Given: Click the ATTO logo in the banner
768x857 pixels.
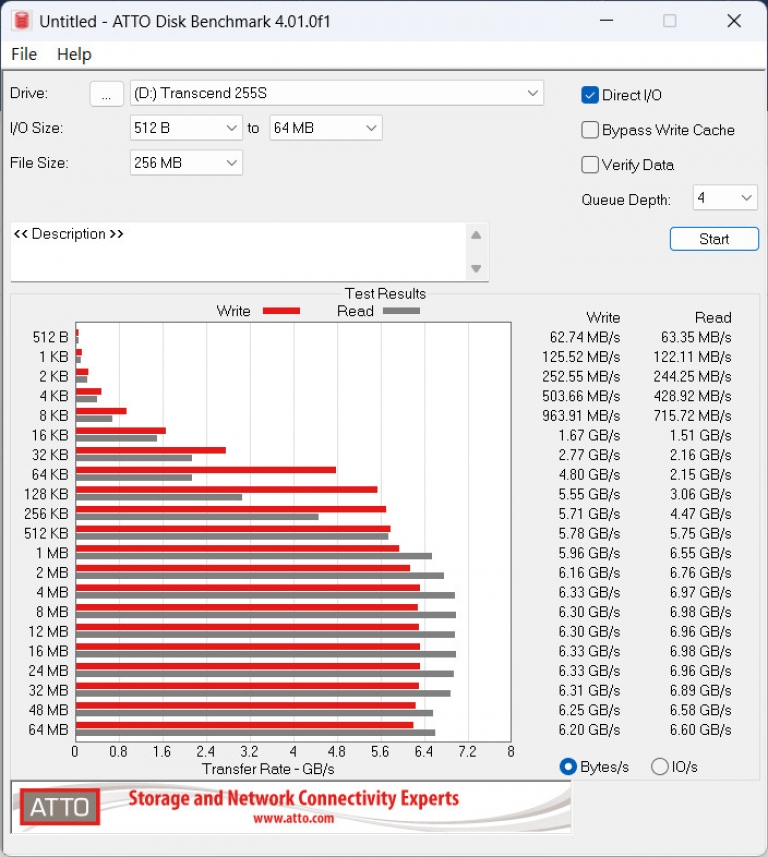Looking at the screenshot, I should tap(60, 807).
